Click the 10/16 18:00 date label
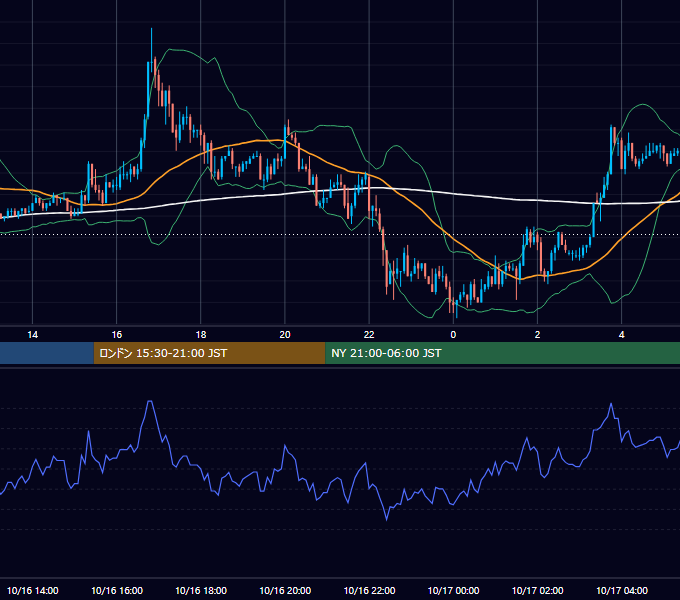Image resolution: width=680 pixels, height=600 pixels. point(201,590)
